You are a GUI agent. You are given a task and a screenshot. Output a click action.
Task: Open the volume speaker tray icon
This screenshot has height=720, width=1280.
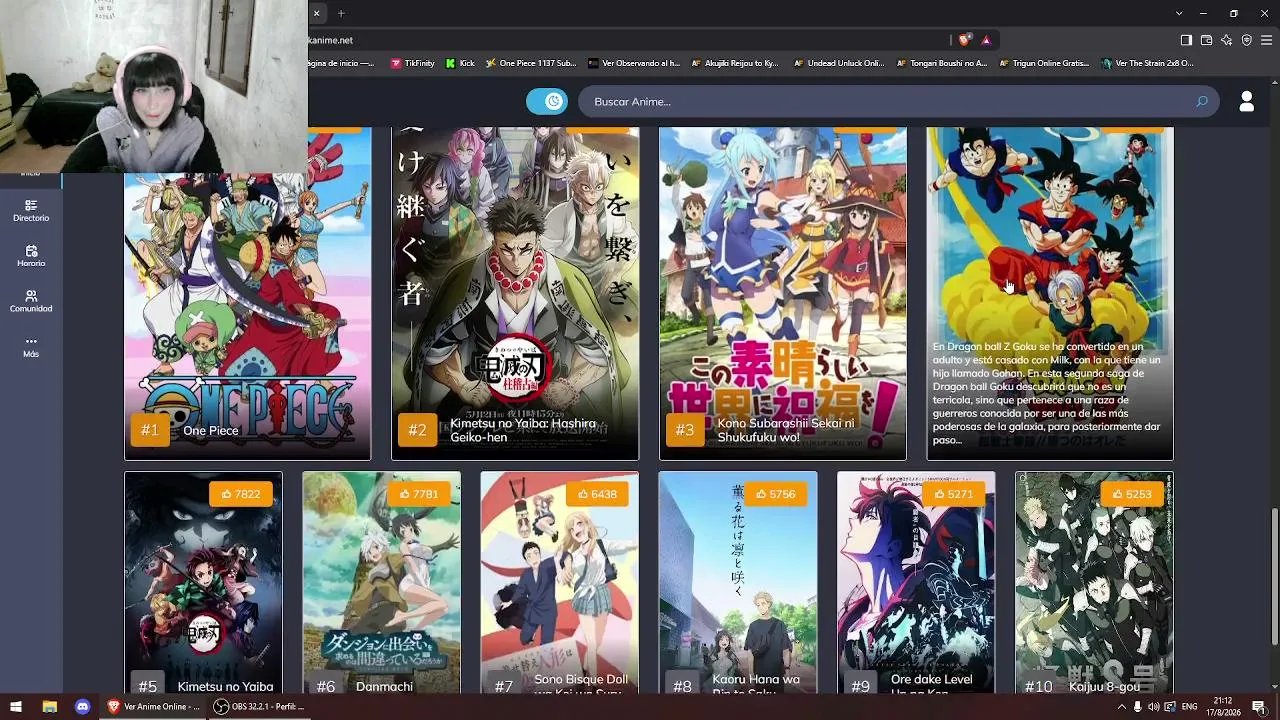[1153, 707]
